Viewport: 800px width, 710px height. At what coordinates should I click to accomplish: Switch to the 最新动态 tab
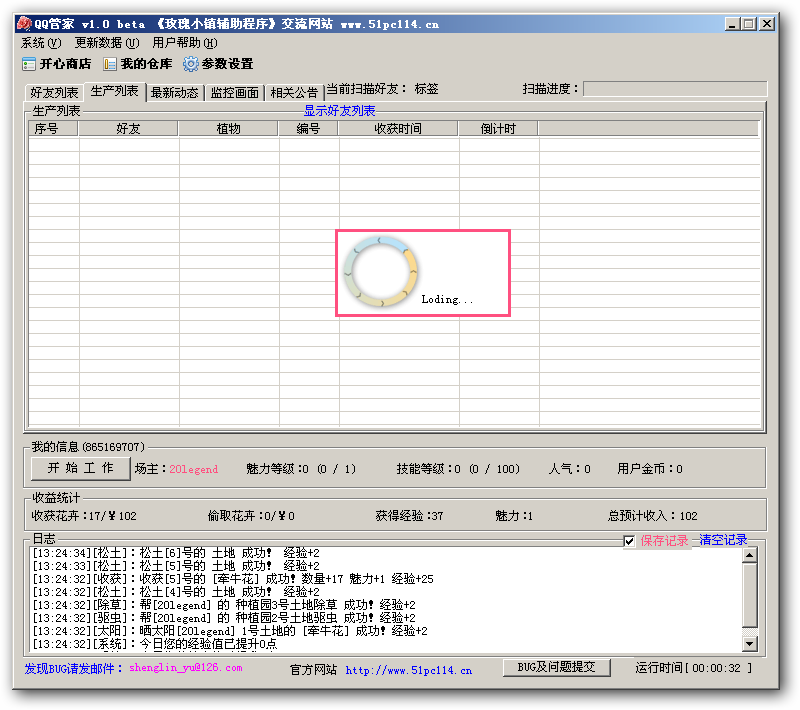(174, 92)
